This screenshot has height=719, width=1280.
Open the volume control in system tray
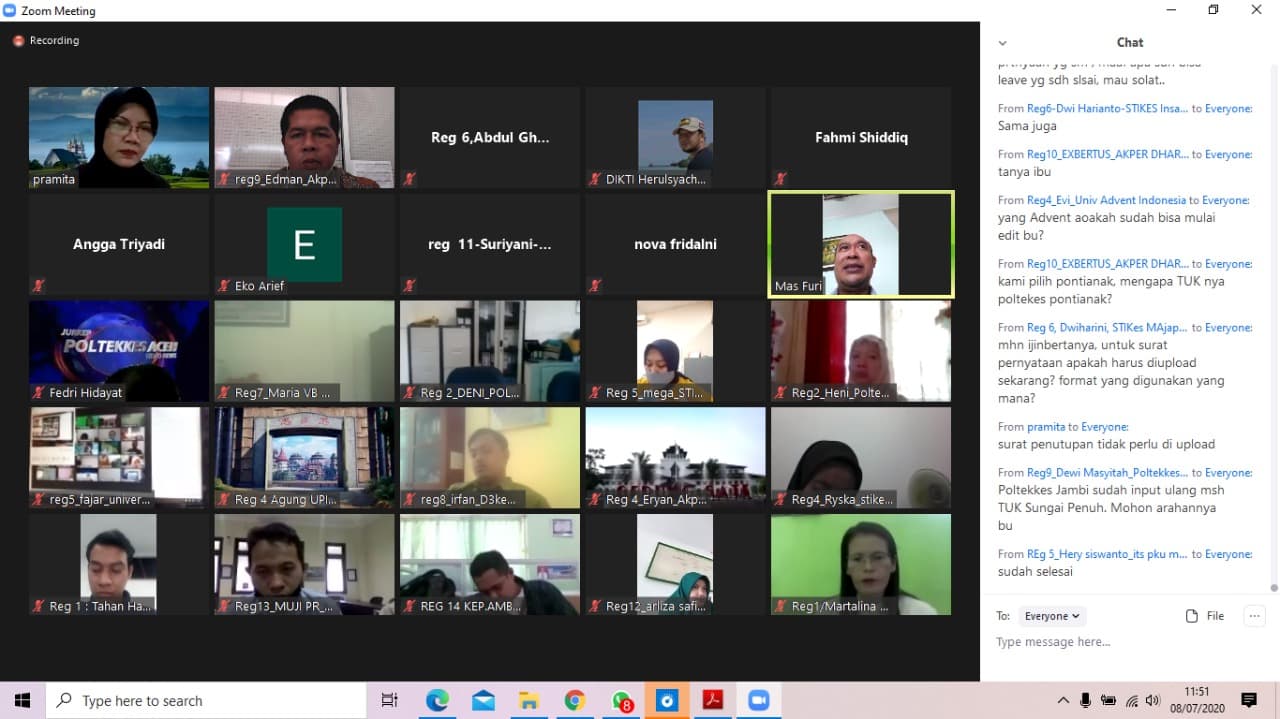(1153, 701)
